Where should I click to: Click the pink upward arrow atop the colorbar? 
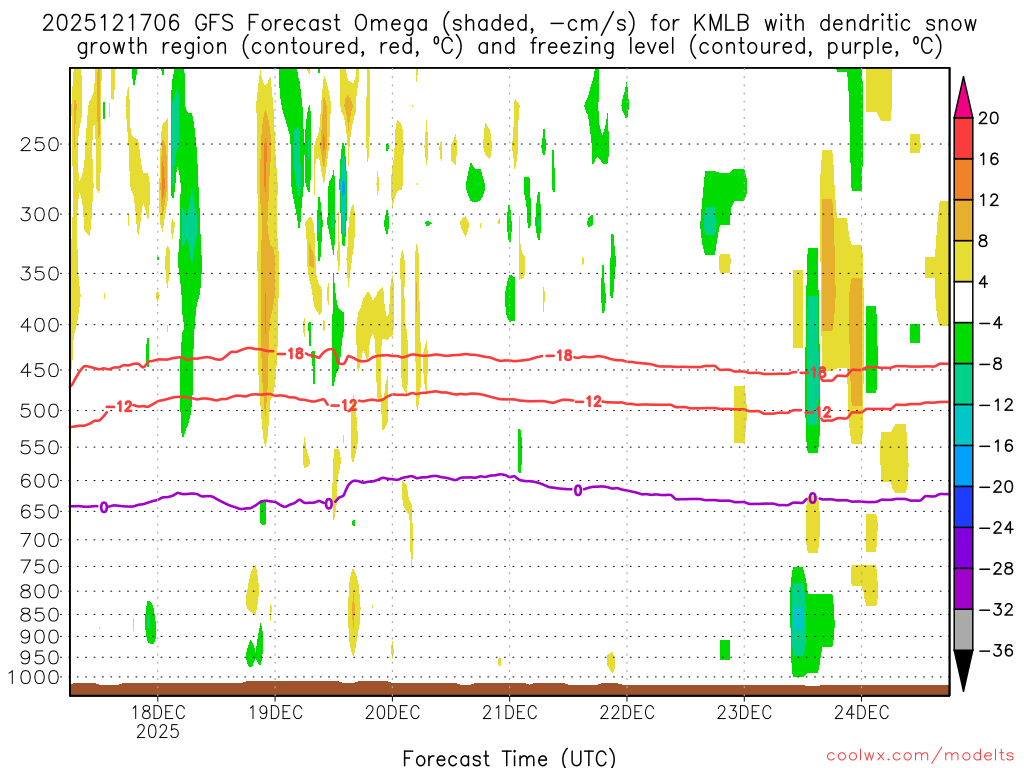963,97
